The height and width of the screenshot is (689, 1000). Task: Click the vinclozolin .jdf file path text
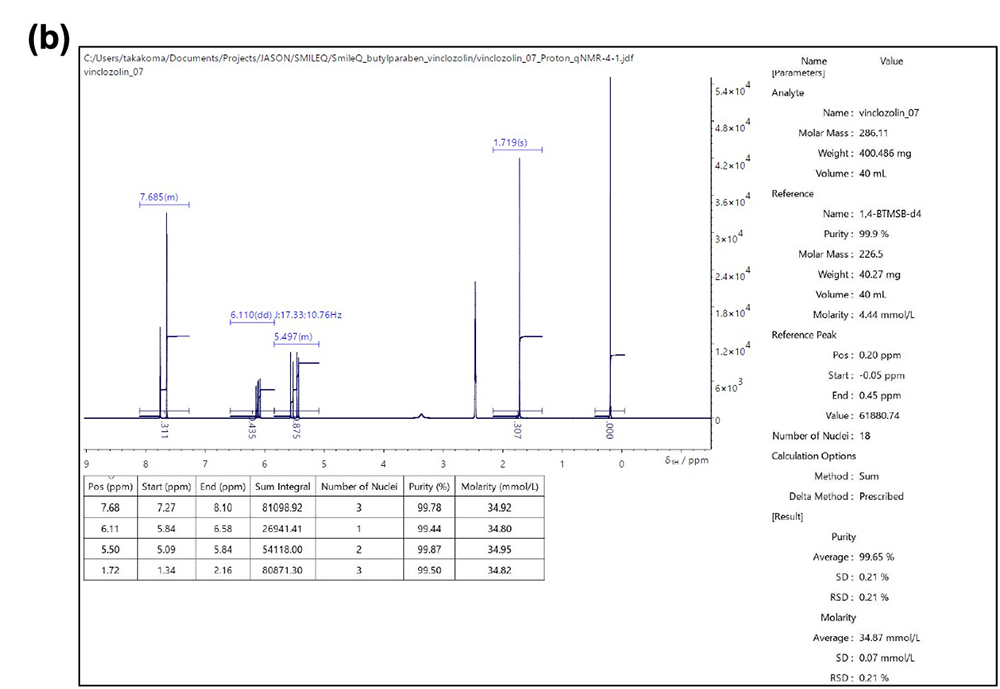pyautogui.click(x=358, y=58)
